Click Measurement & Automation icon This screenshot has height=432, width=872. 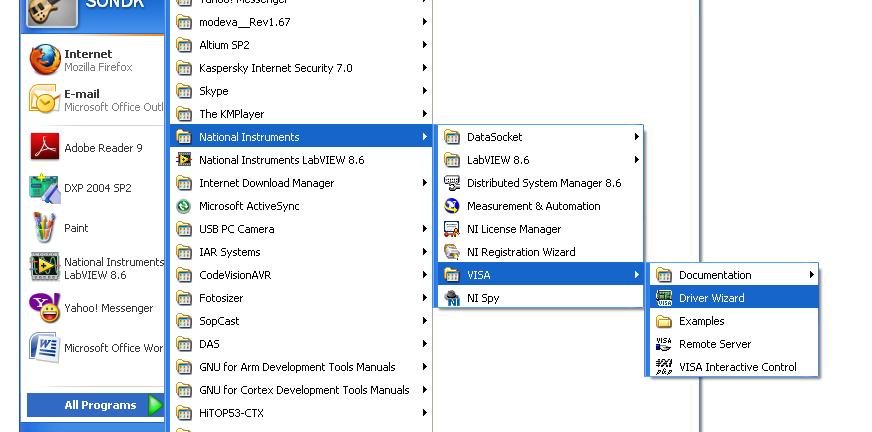pos(452,206)
